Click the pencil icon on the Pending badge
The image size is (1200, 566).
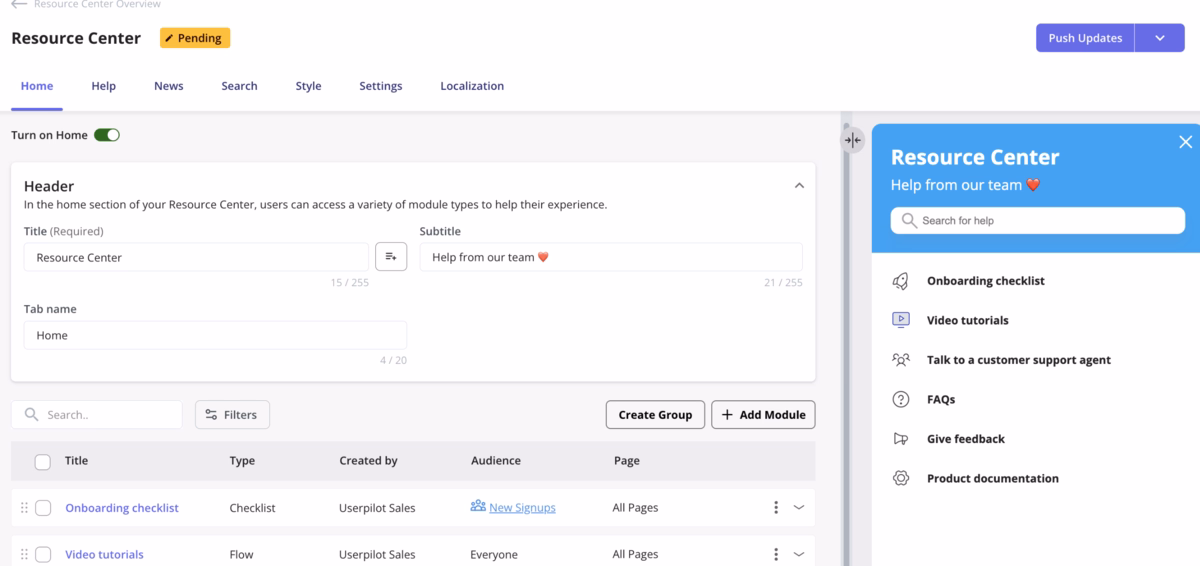point(169,38)
